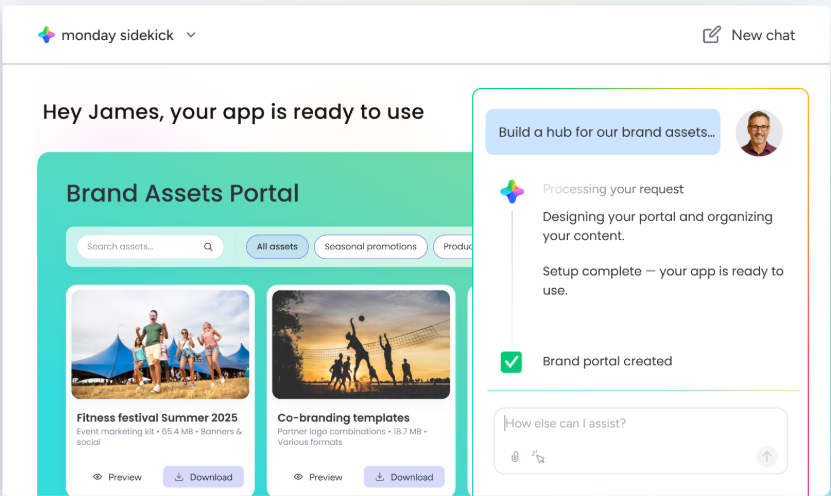This screenshot has height=496, width=831.
Task: Click eye icon on Fitness festival card
Action: (98, 477)
